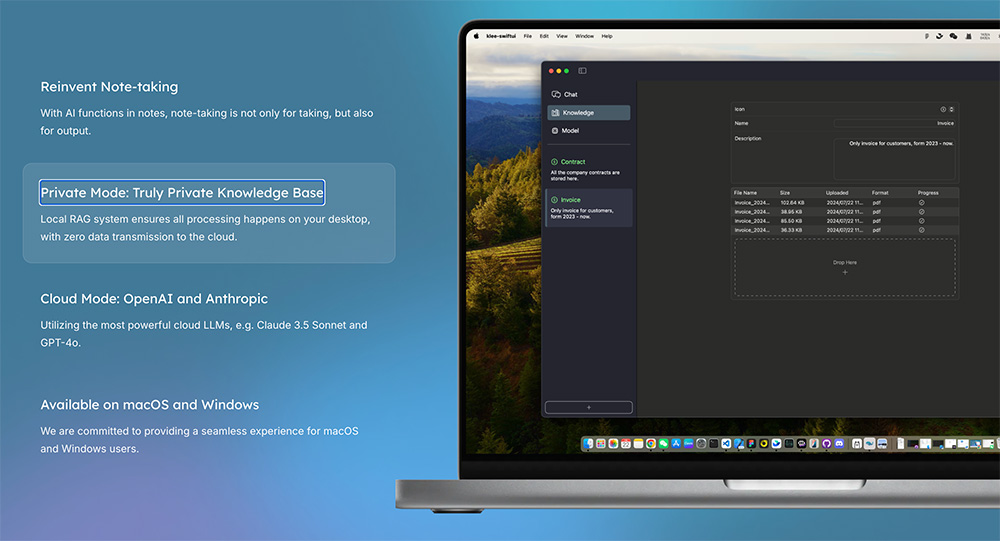Select the Knowledge section icon

coord(555,113)
